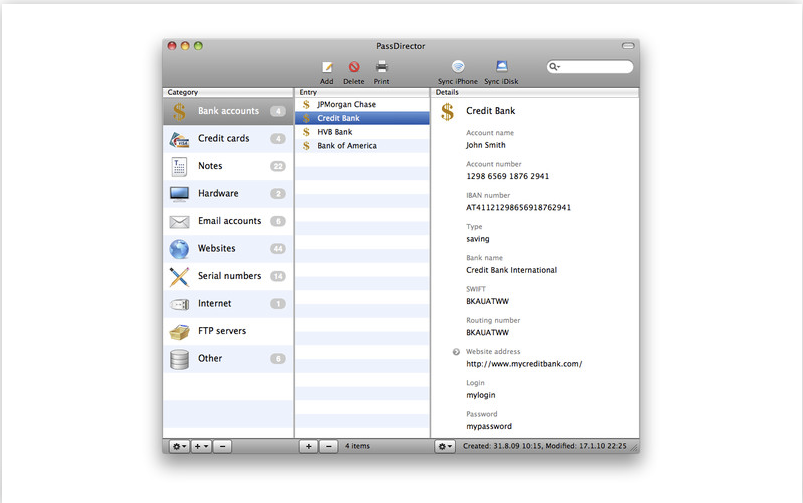Viewport: 803px width, 503px height.
Task: Select the FTP servers category
Action: 228,331
